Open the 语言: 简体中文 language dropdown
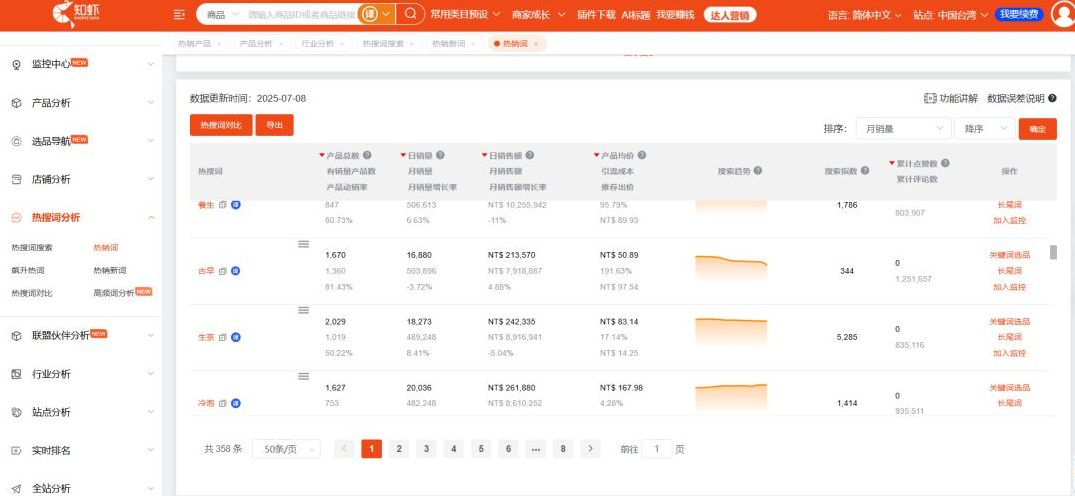Screen dimensions: 1075x496 tap(865, 14)
